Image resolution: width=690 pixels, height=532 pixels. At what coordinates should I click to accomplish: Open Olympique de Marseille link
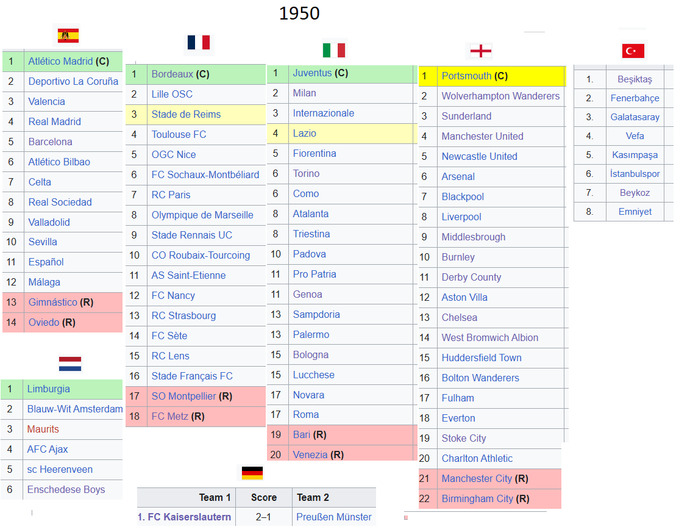tap(202, 215)
